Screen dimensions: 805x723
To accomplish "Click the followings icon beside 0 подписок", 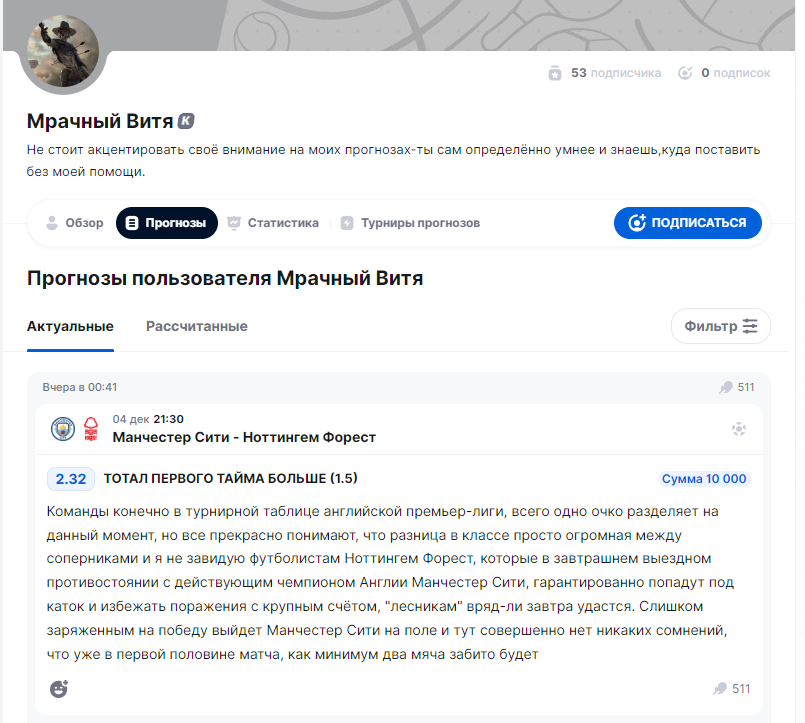I will (685, 72).
